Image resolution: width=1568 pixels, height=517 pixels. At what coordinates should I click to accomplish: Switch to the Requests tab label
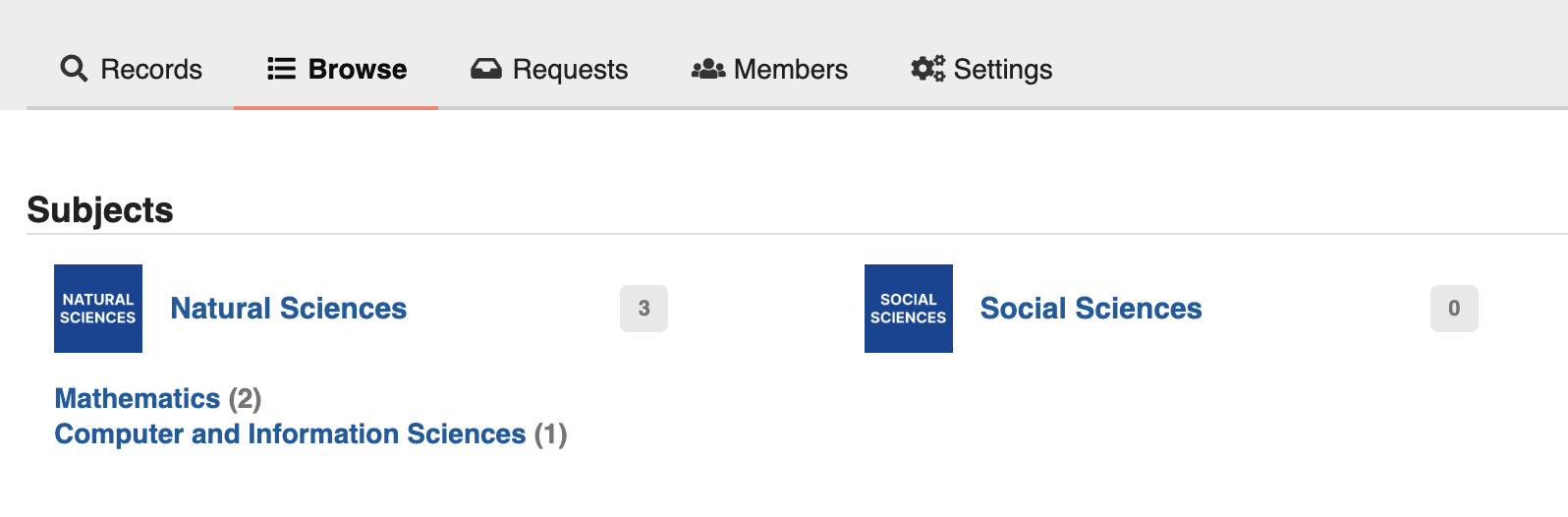[570, 70]
